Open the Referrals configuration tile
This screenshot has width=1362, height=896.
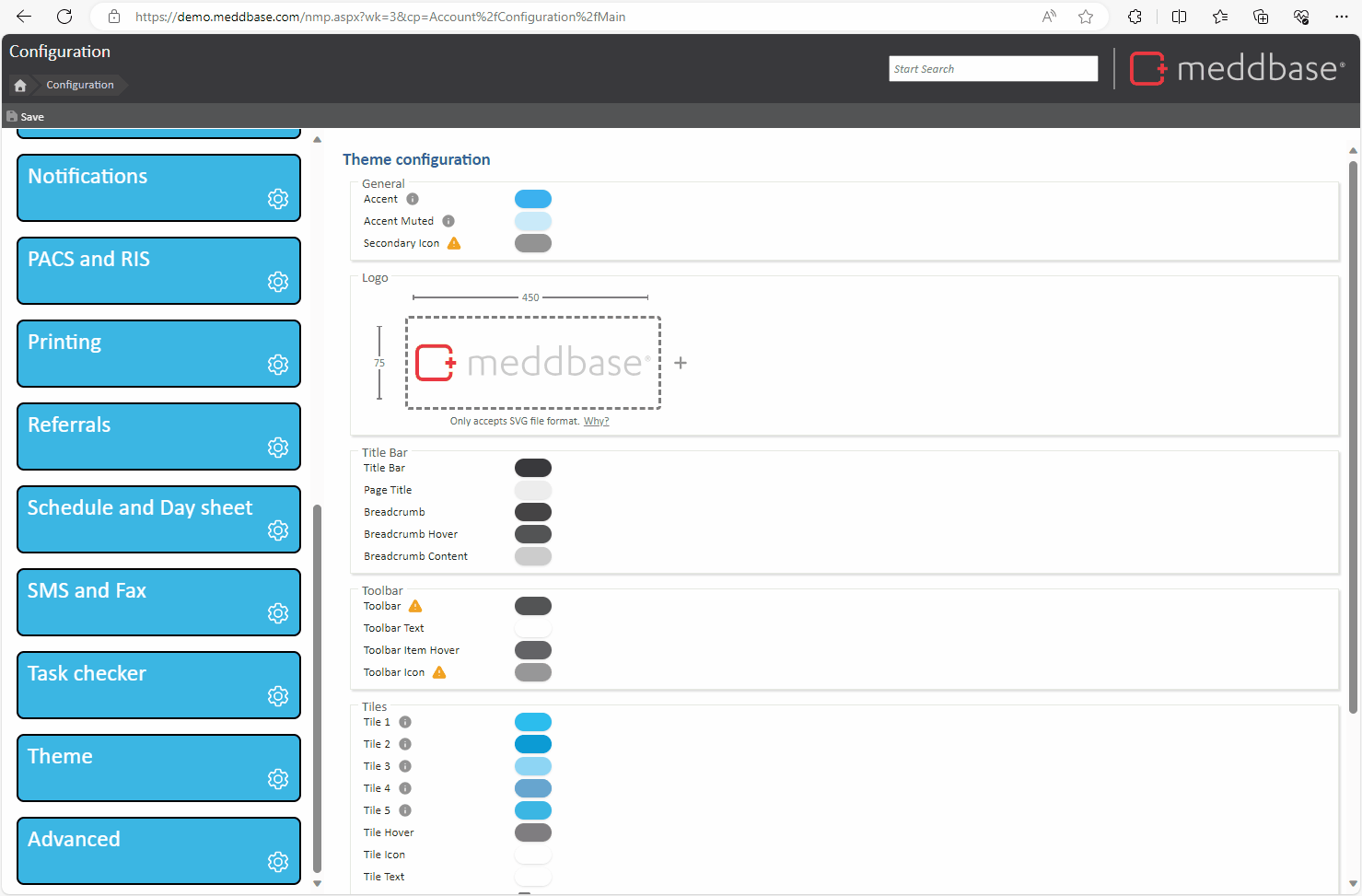pyautogui.click(x=158, y=436)
